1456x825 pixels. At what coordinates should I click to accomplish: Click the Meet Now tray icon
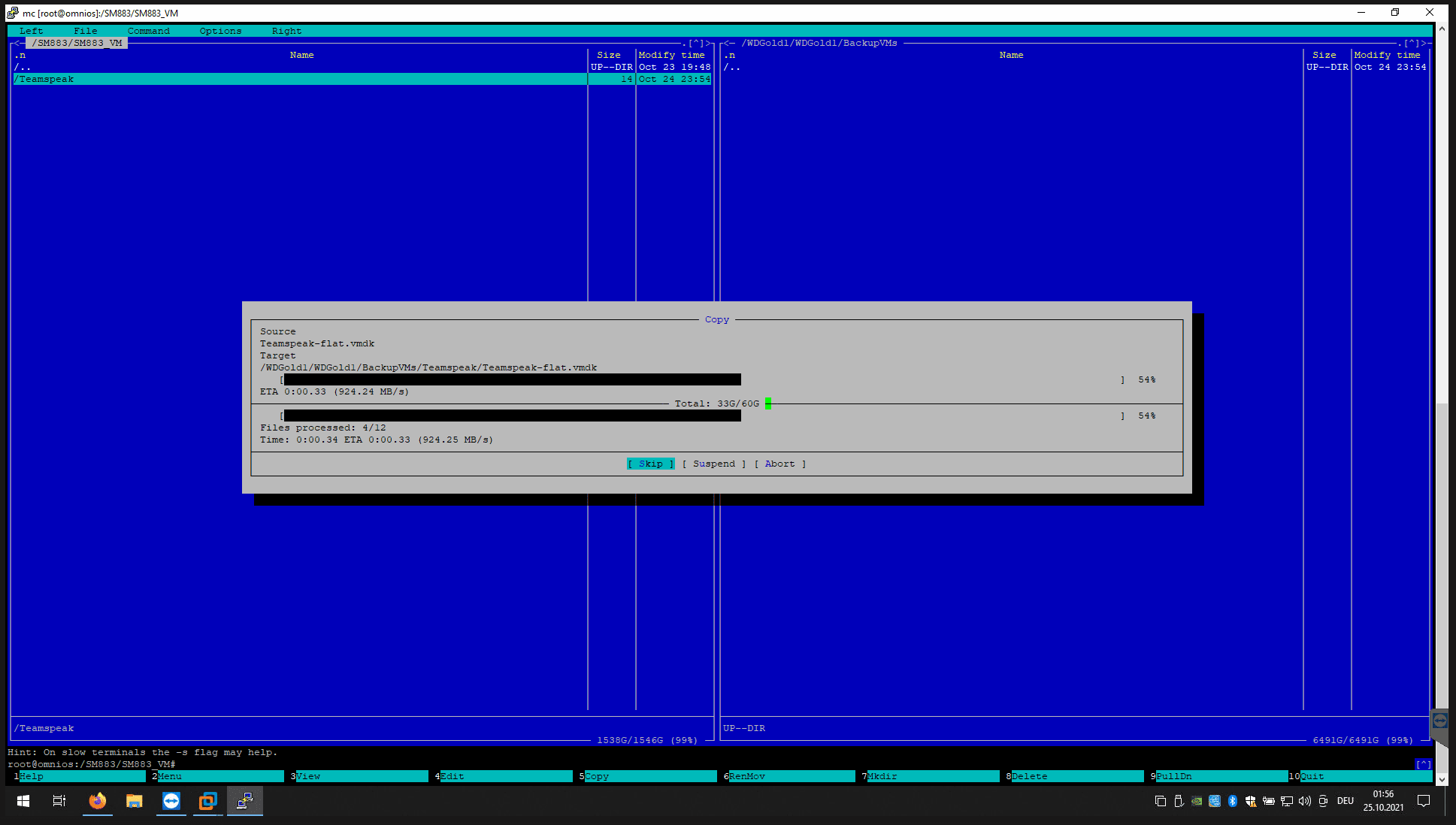pos(1324,801)
